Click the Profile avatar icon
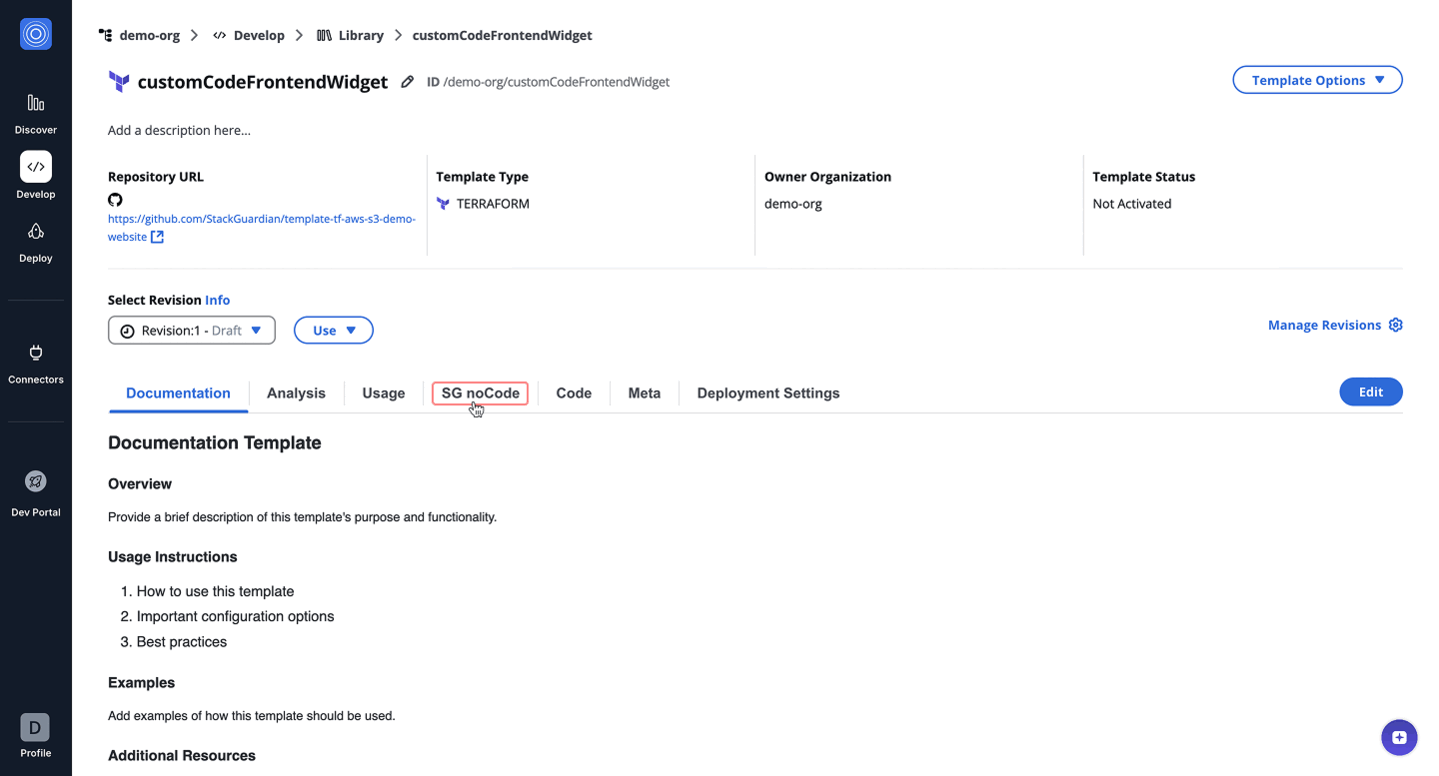1439x776 pixels. pyautogui.click(x=35, y=727)
